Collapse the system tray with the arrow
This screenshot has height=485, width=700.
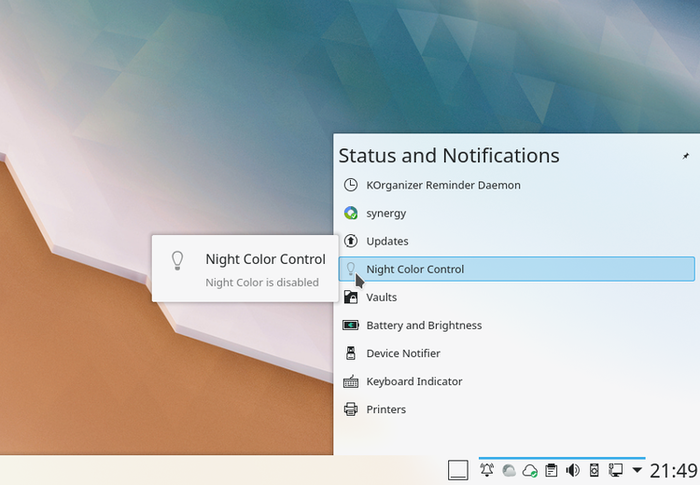click(637, 470)
